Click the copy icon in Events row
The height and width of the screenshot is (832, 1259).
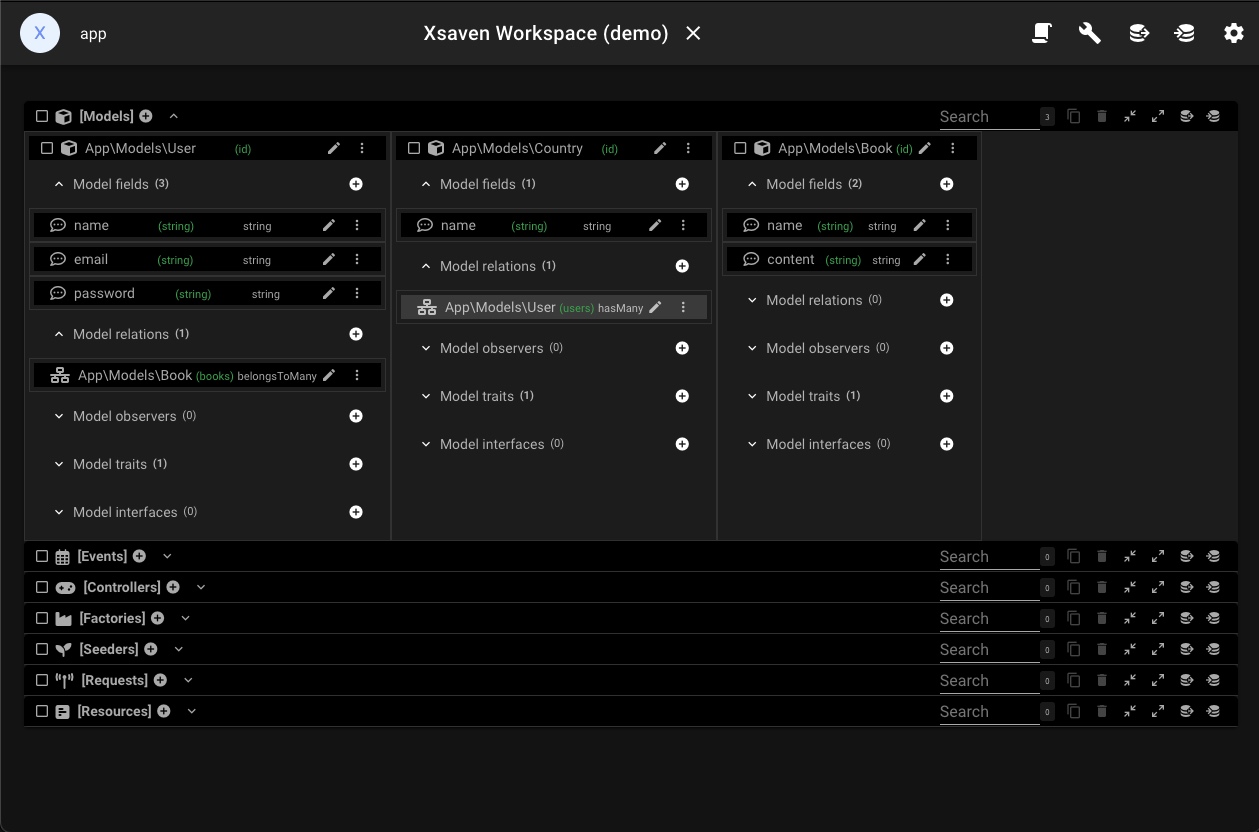[x=1073, y=556]
